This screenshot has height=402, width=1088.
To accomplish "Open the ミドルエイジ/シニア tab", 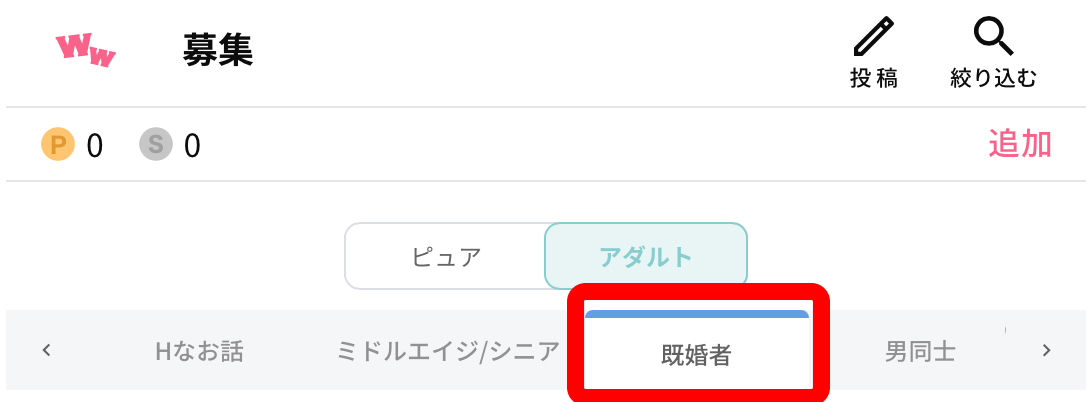I will click(x=448, y=351).
